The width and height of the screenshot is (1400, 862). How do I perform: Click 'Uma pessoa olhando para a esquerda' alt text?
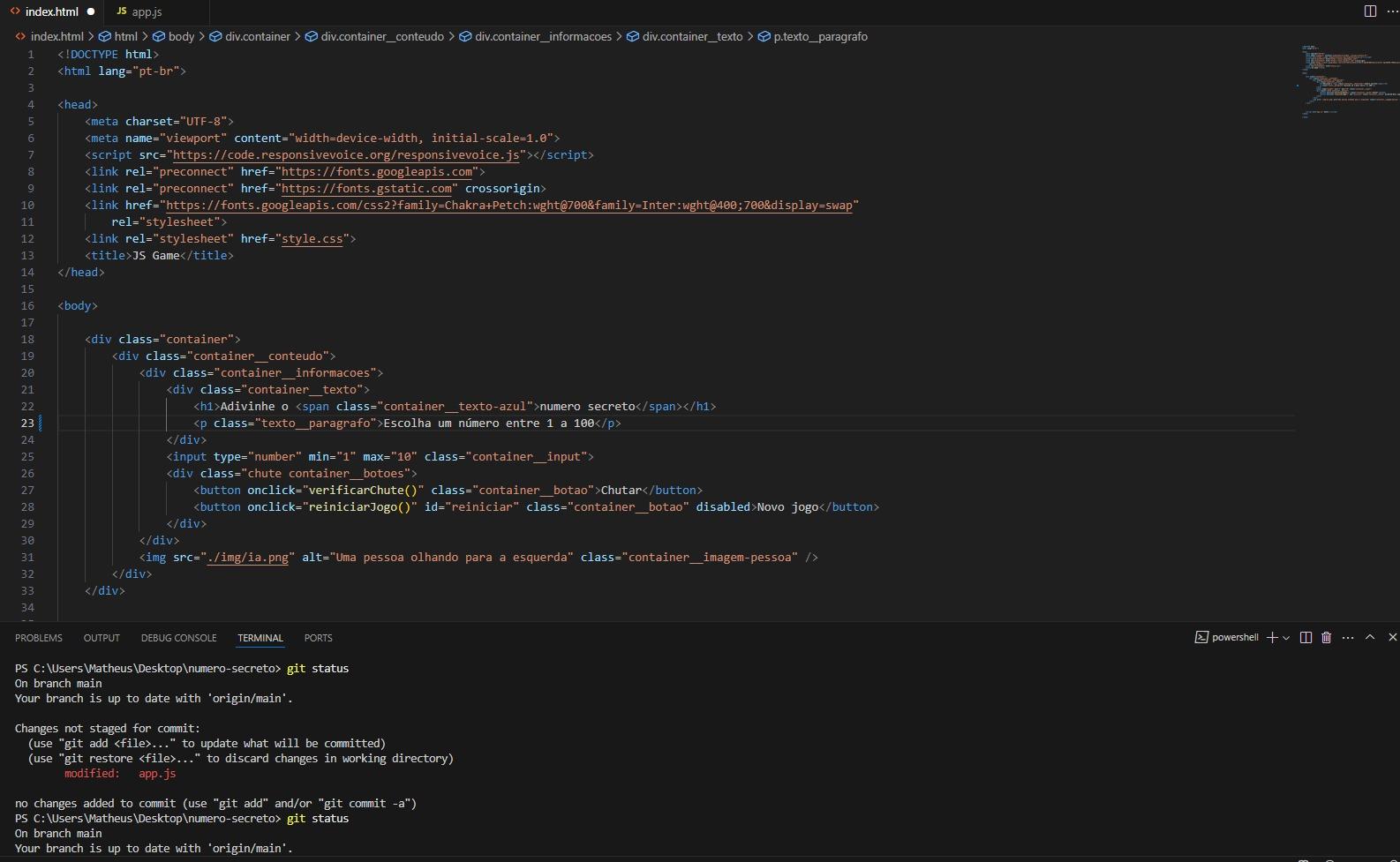pyautogui.click(x=451, y=557)
